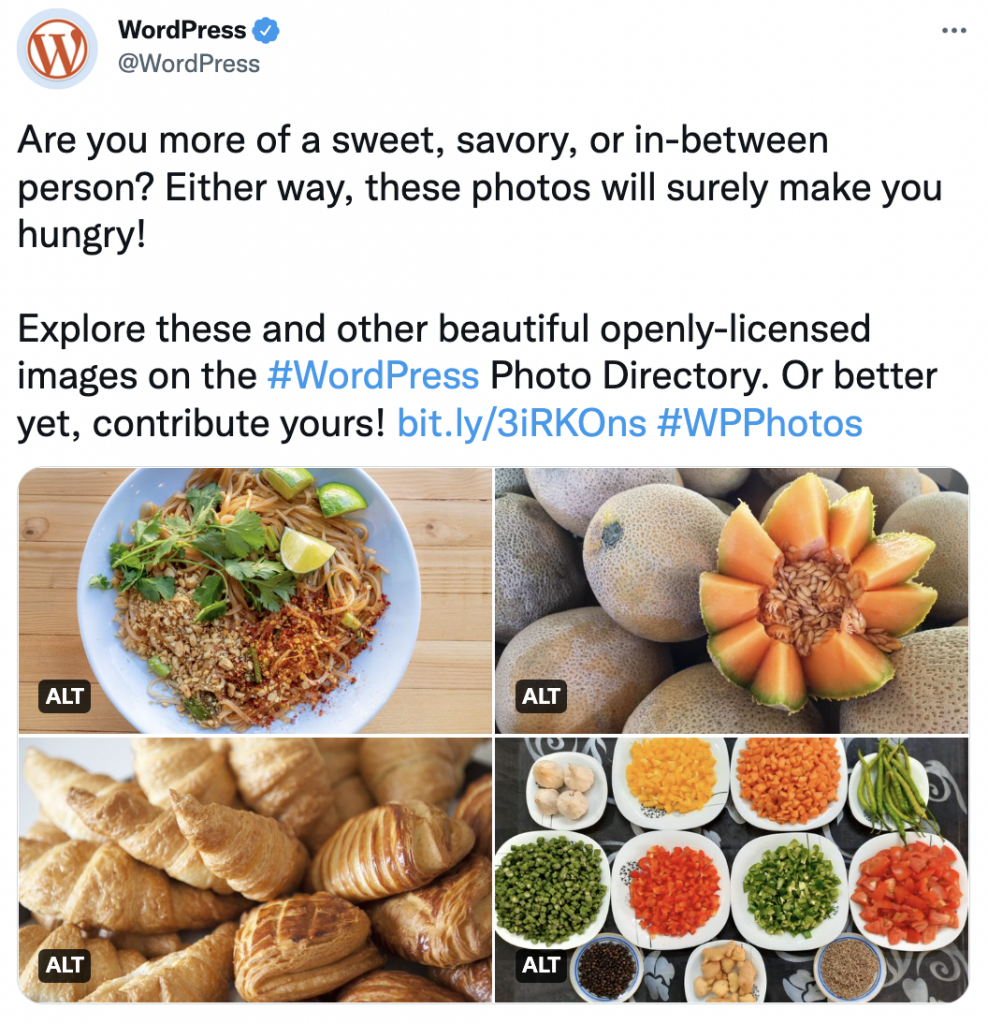Click the tweet text about sweet or savory

(x=480, y=187)
